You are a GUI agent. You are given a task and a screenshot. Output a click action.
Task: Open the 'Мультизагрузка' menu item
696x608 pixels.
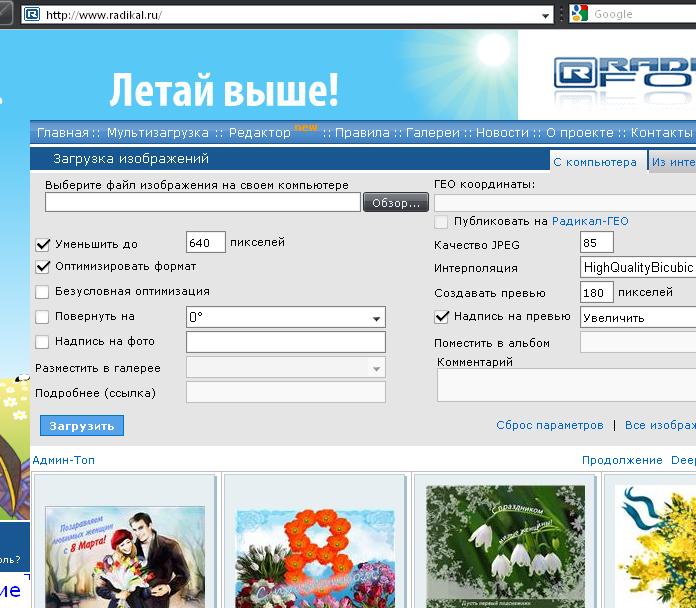tap(158, 133)
